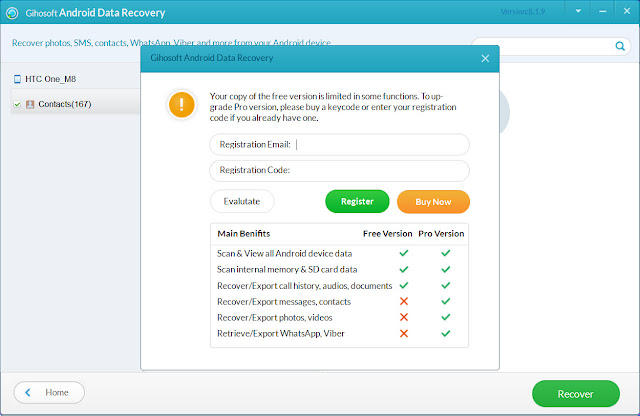The width and height of the screenshot is (640, 416).
Task: Select the Contacts(167) label
Action: pos(65,104)
